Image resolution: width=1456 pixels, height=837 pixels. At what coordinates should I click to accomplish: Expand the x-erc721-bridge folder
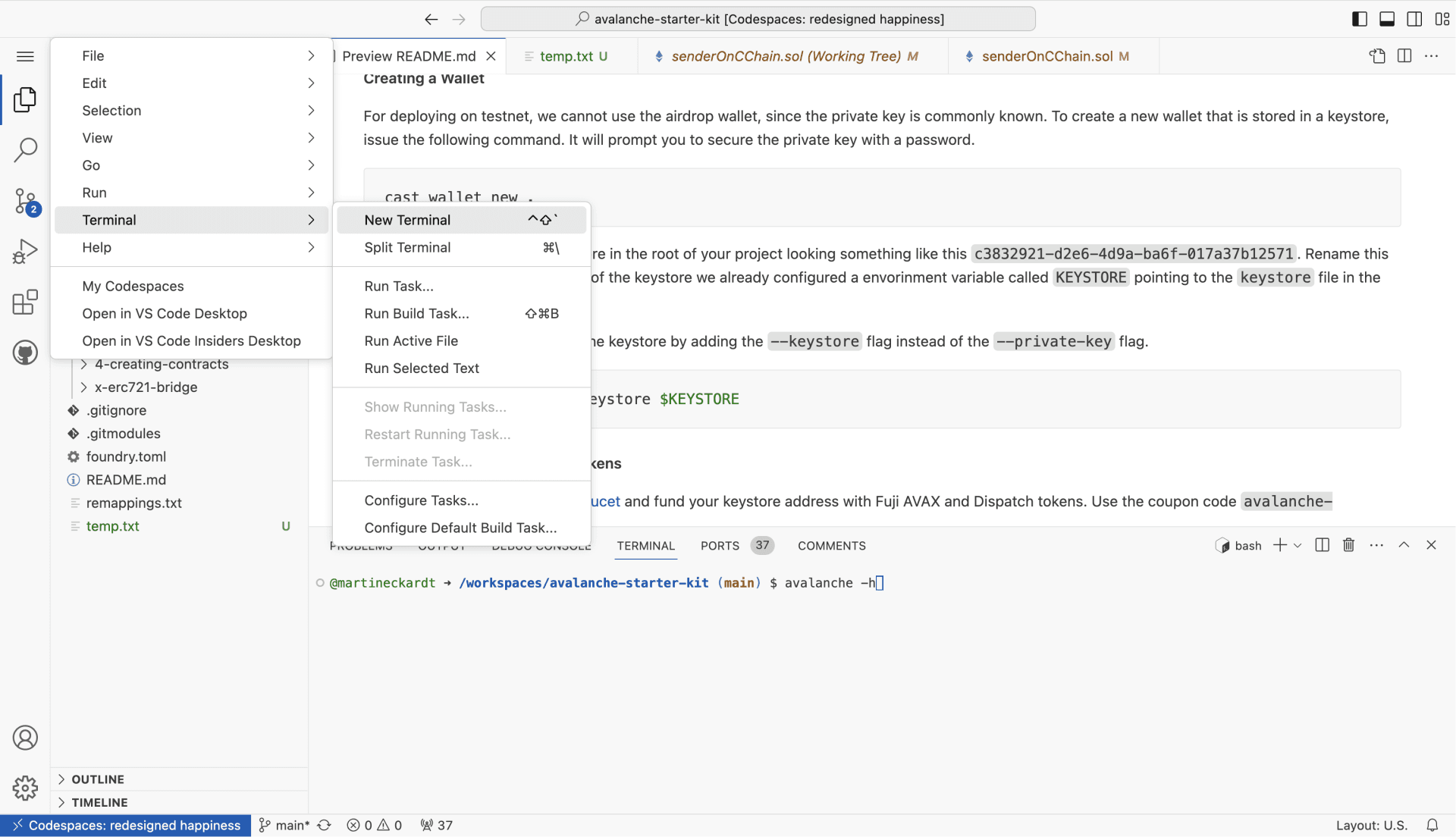[x=146, y=387]
